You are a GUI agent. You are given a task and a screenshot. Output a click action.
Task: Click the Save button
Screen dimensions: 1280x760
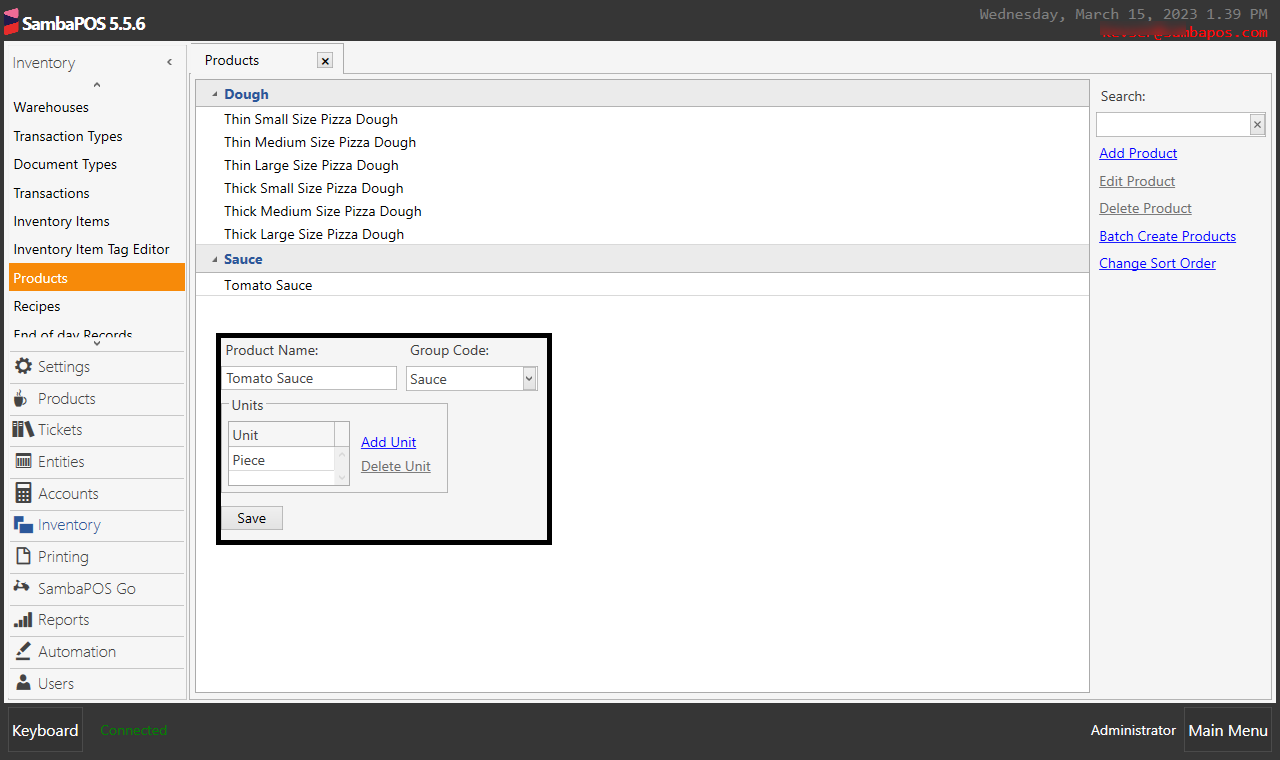tap(252, 517)
